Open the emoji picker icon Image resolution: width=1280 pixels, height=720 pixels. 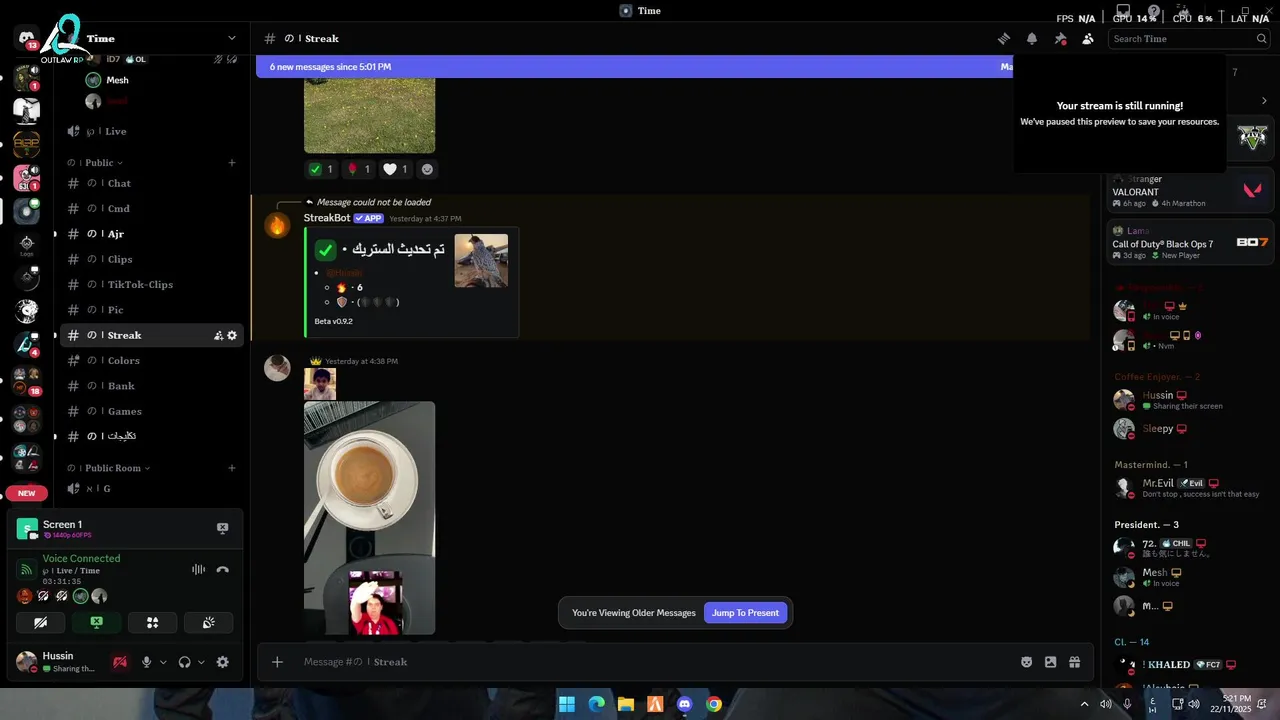pos(1026,662)
